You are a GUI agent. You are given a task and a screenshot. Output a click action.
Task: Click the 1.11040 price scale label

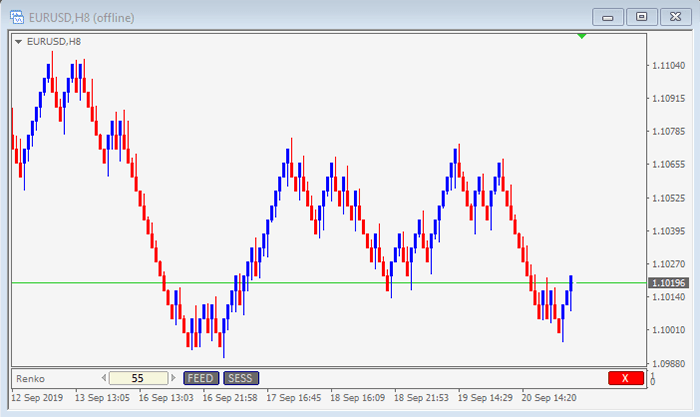(x=668, y=66)
